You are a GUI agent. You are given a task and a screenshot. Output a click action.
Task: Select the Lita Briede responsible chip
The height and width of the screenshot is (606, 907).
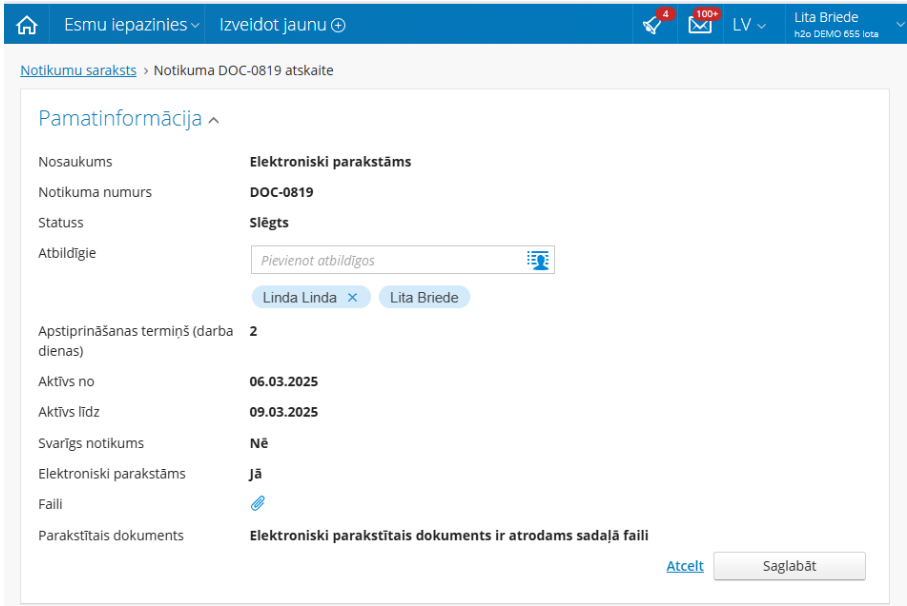[424, 297]
